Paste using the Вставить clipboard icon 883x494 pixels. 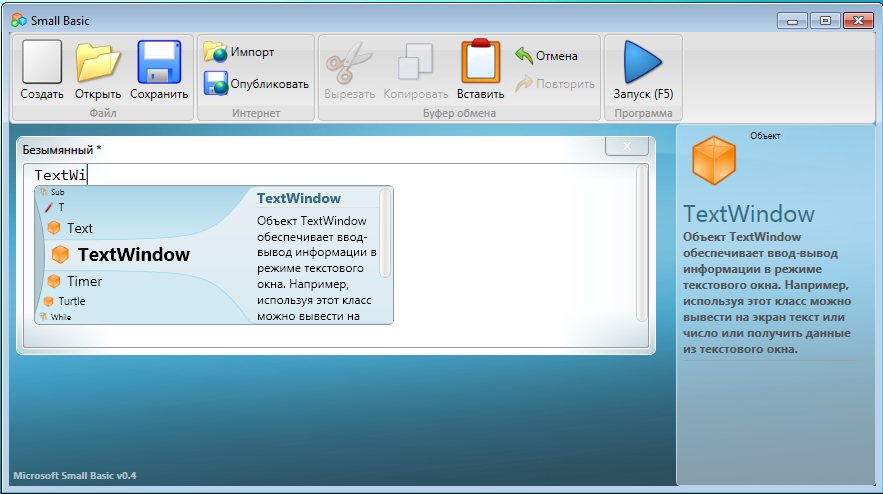click(480, 61)
